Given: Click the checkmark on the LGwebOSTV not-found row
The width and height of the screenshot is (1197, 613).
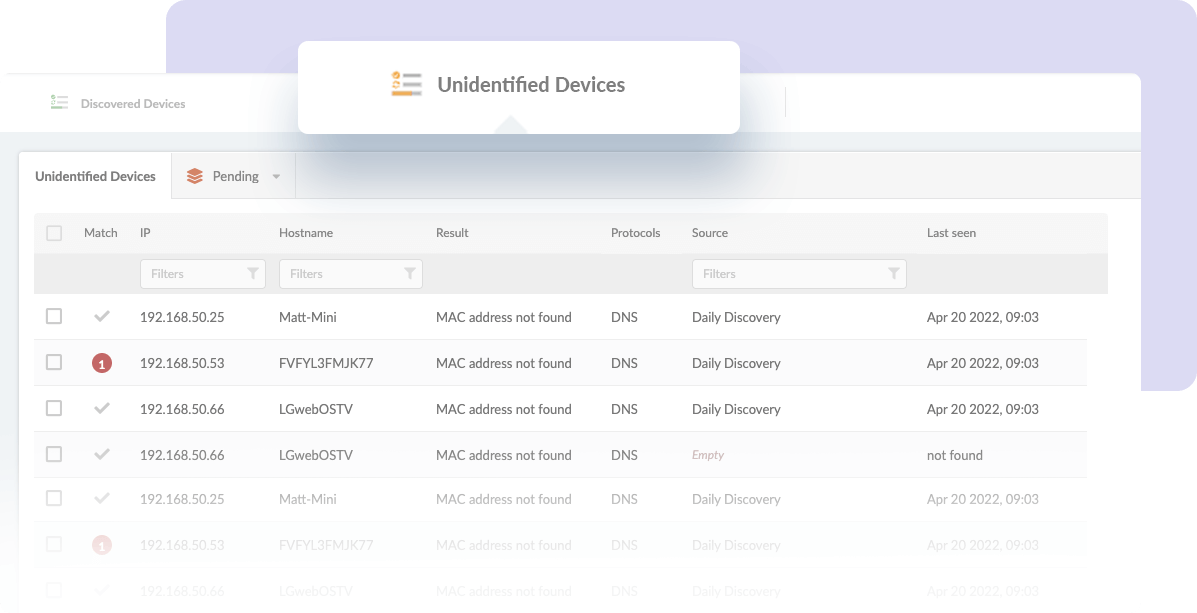Looking at the screenshot, I should 101,454.
